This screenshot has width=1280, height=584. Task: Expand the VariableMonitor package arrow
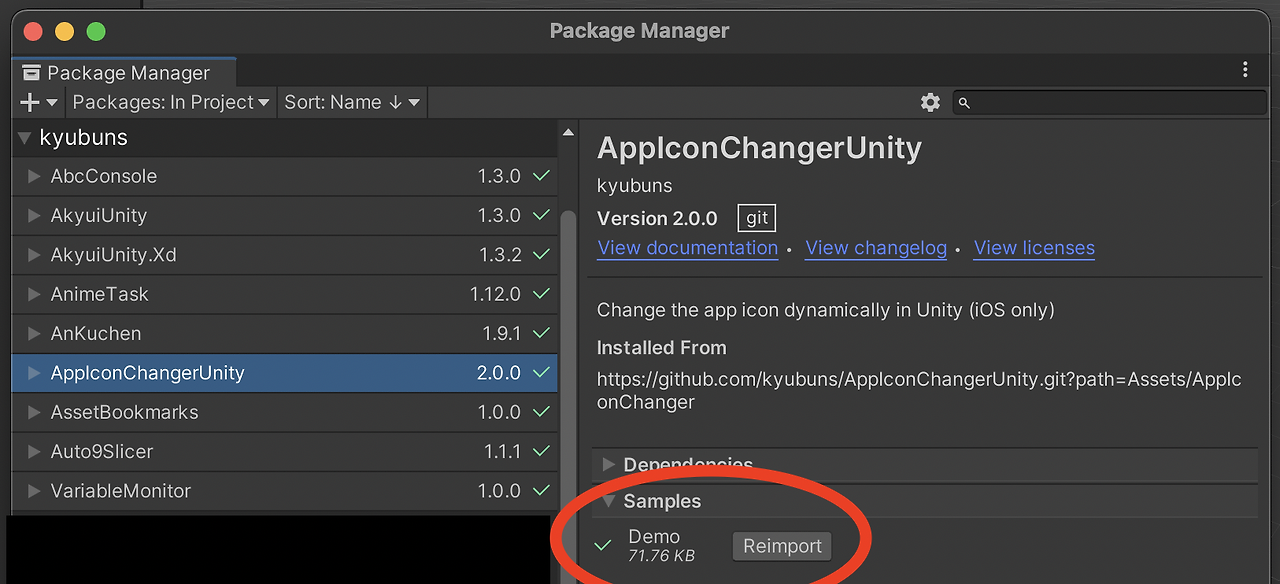(32, 491)
